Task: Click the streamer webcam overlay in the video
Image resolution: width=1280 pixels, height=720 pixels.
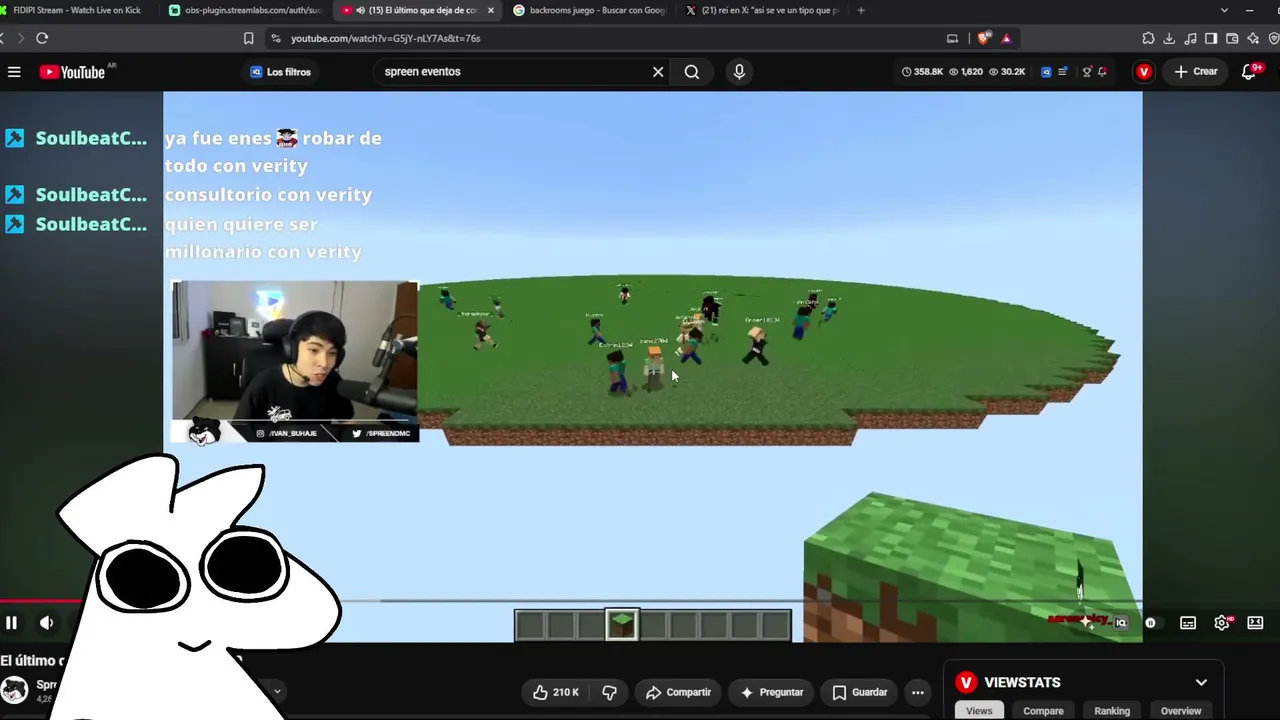Action: click(x=295, y=361)
